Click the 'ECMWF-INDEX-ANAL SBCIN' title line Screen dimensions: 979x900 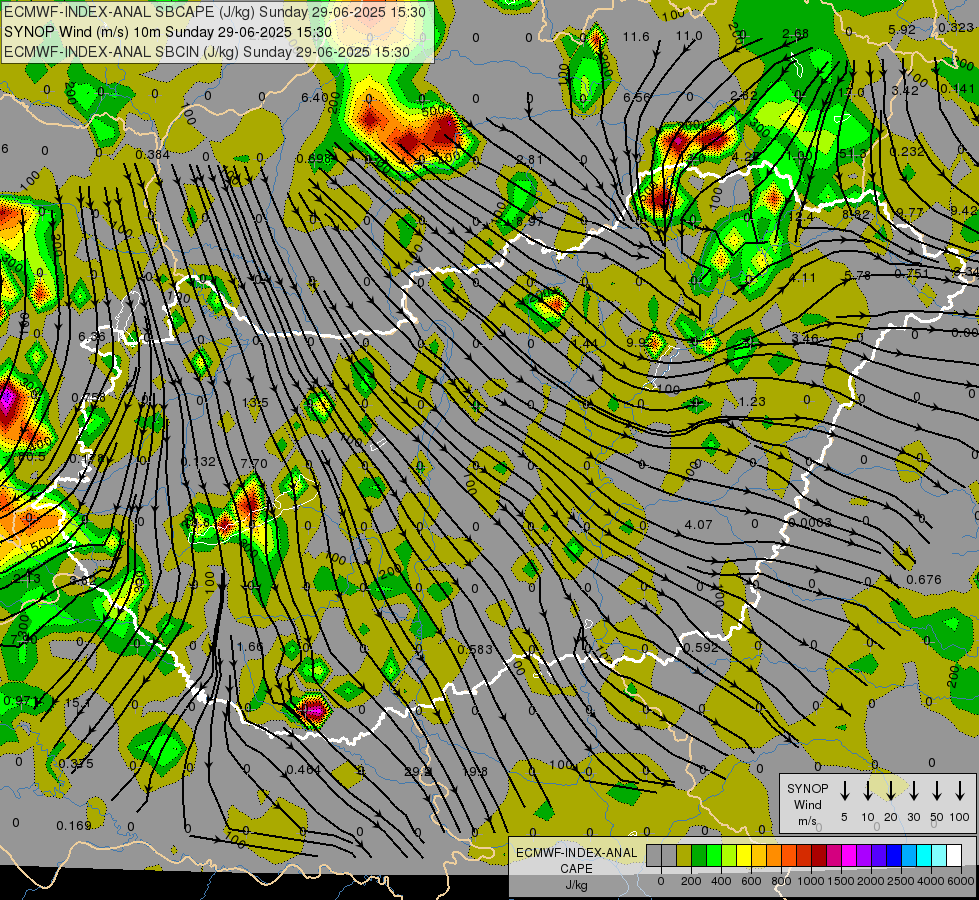coord(207,52)
